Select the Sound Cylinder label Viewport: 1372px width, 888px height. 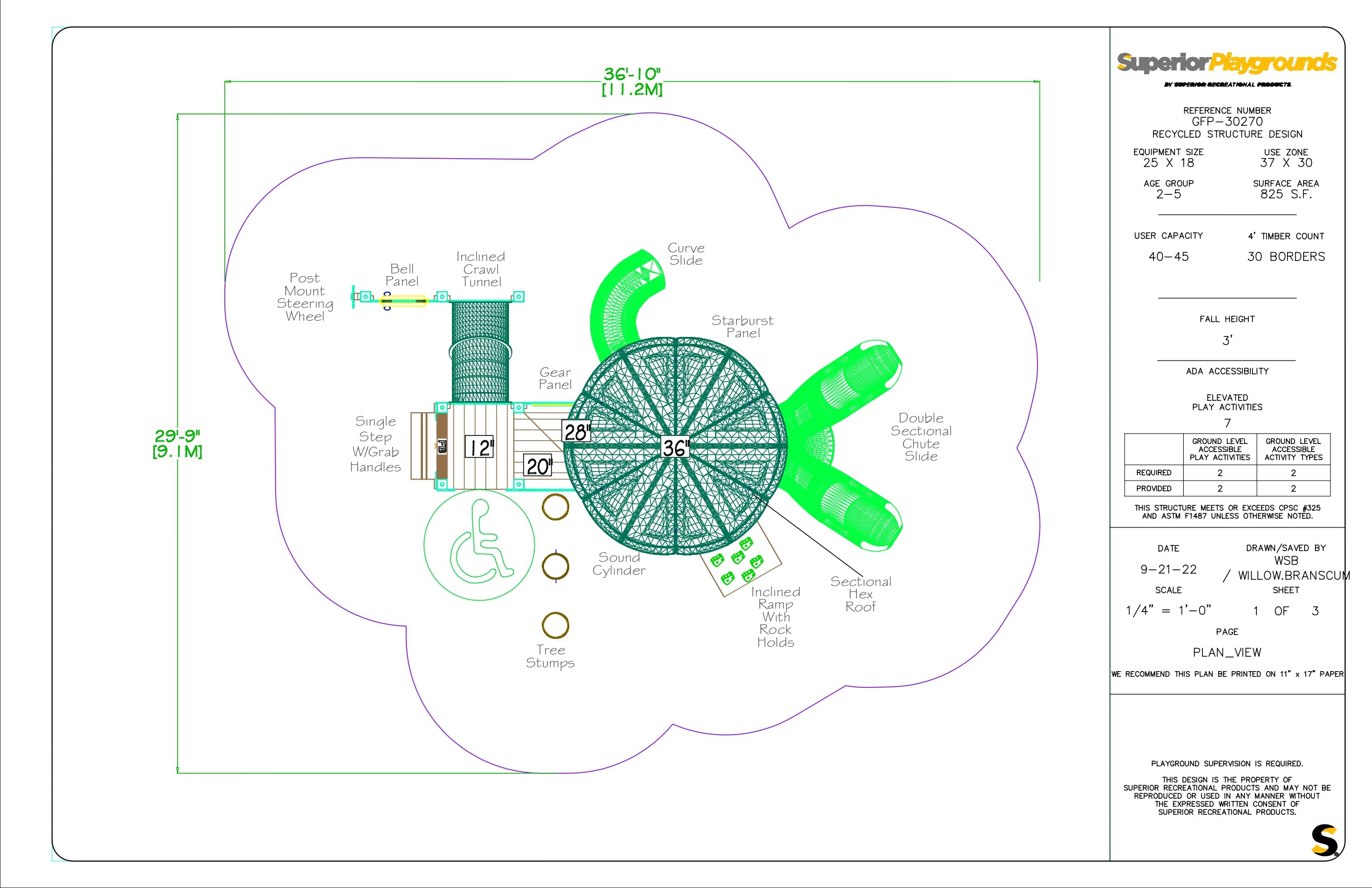pyautogui.click(x=619, y=564)
